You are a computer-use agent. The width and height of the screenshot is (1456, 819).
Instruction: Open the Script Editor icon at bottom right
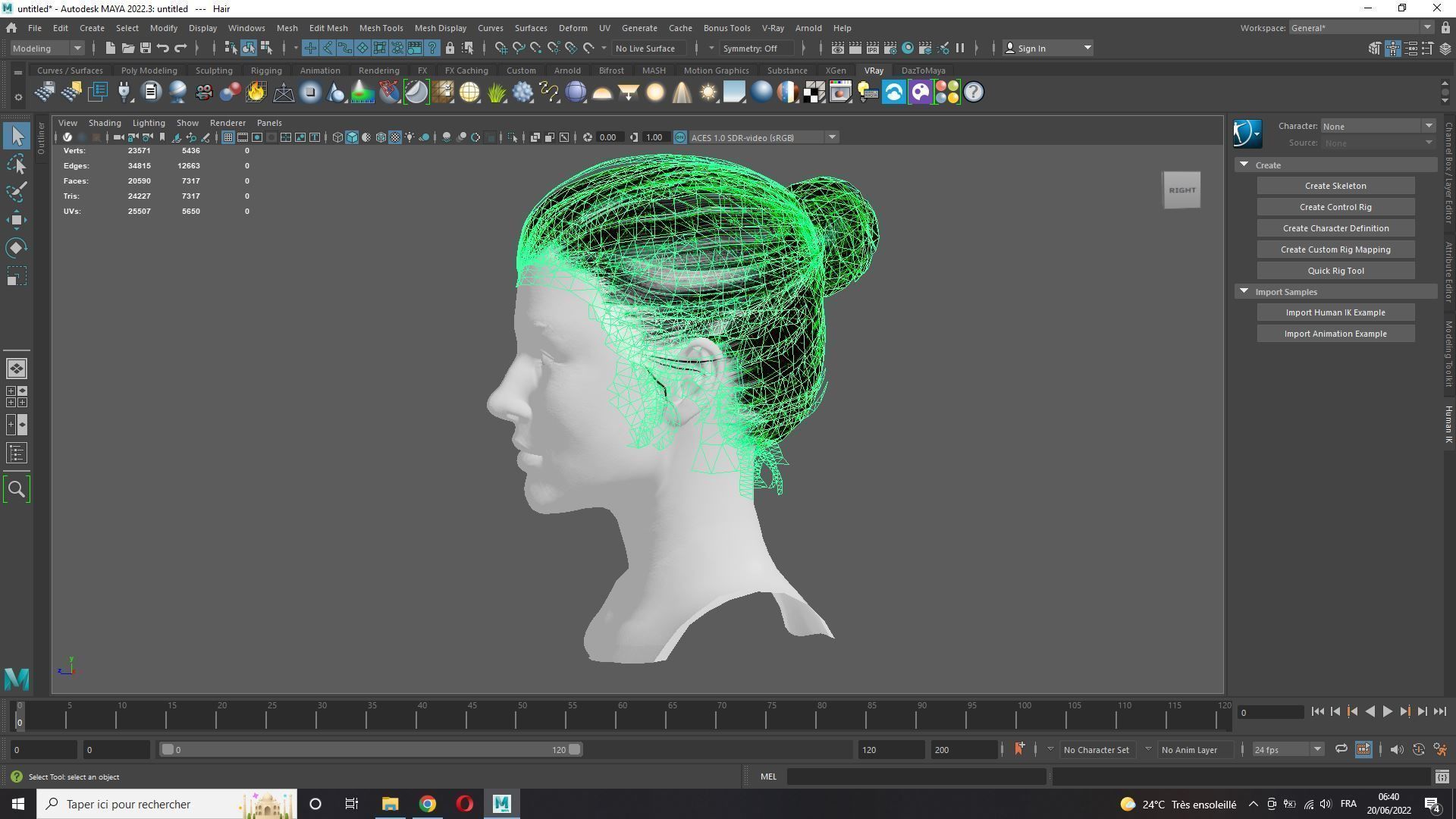pos(1442,777)
